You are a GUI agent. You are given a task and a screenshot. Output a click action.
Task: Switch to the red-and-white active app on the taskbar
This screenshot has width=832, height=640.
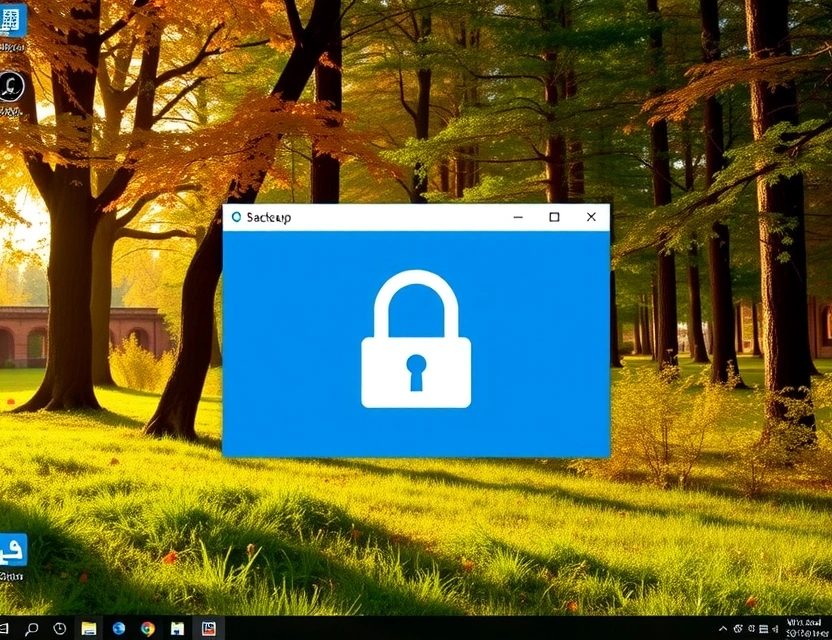(x=209, y=629)
